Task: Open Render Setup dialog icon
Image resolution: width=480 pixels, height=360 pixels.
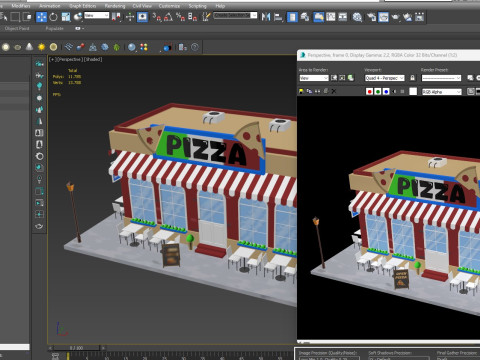Action: pyautogui.click(x=371, y=17)
